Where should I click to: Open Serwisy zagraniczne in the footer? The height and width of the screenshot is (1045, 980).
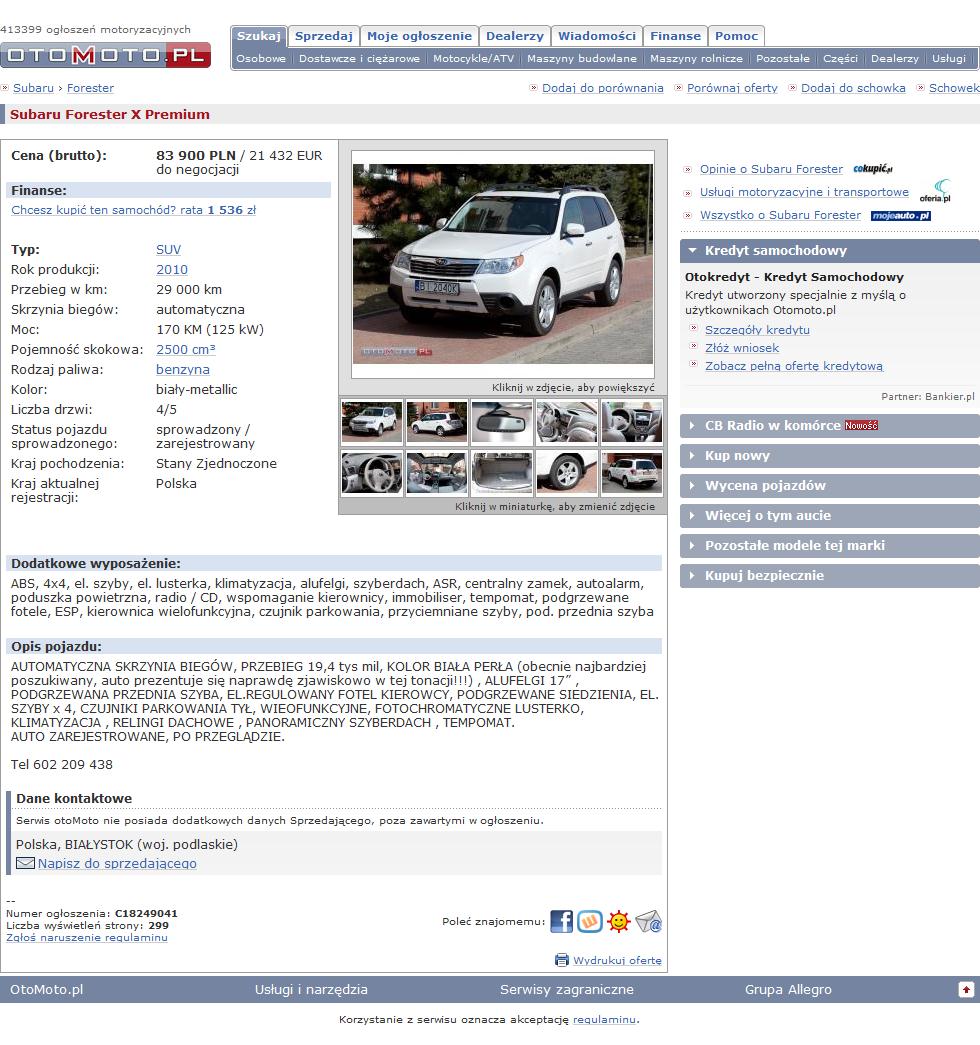click(x=567, y=990)
